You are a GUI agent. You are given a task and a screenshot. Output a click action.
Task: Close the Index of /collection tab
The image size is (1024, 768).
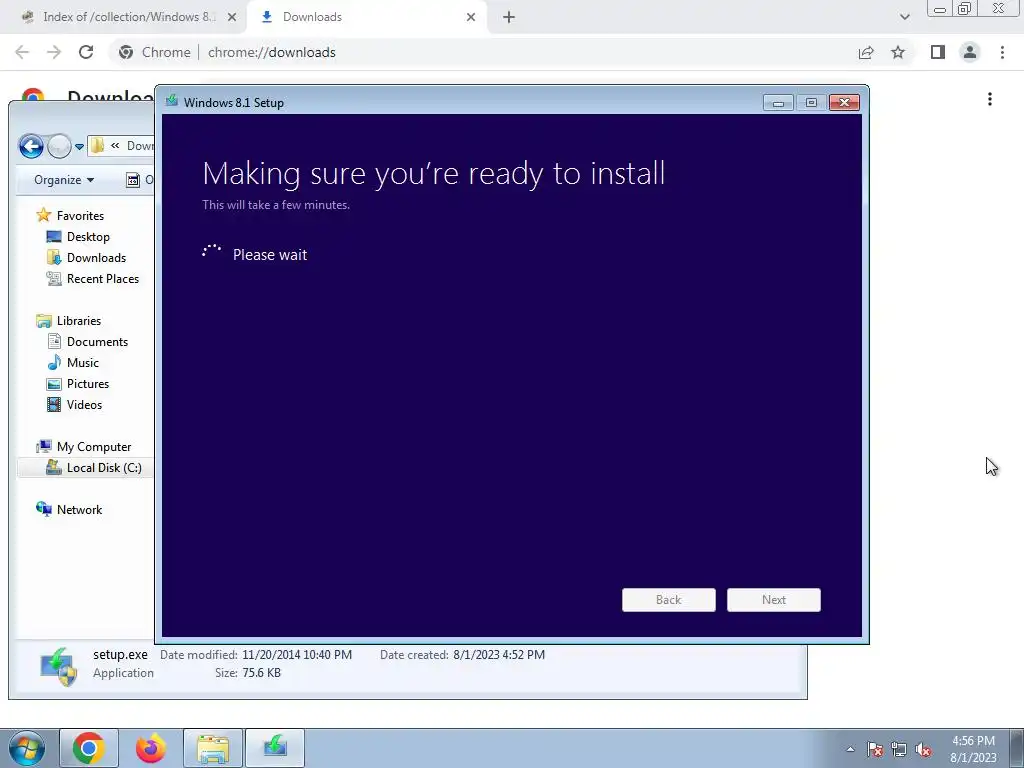[x=232, y=18]
